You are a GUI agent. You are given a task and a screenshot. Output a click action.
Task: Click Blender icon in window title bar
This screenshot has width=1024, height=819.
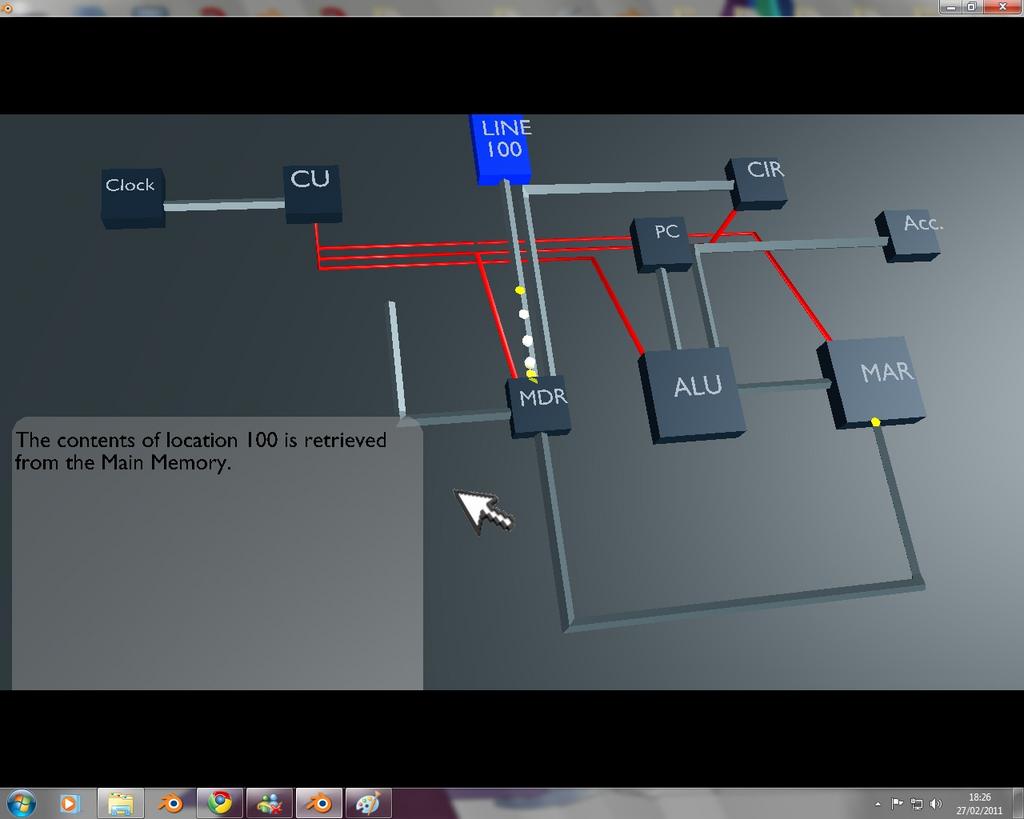8,8
